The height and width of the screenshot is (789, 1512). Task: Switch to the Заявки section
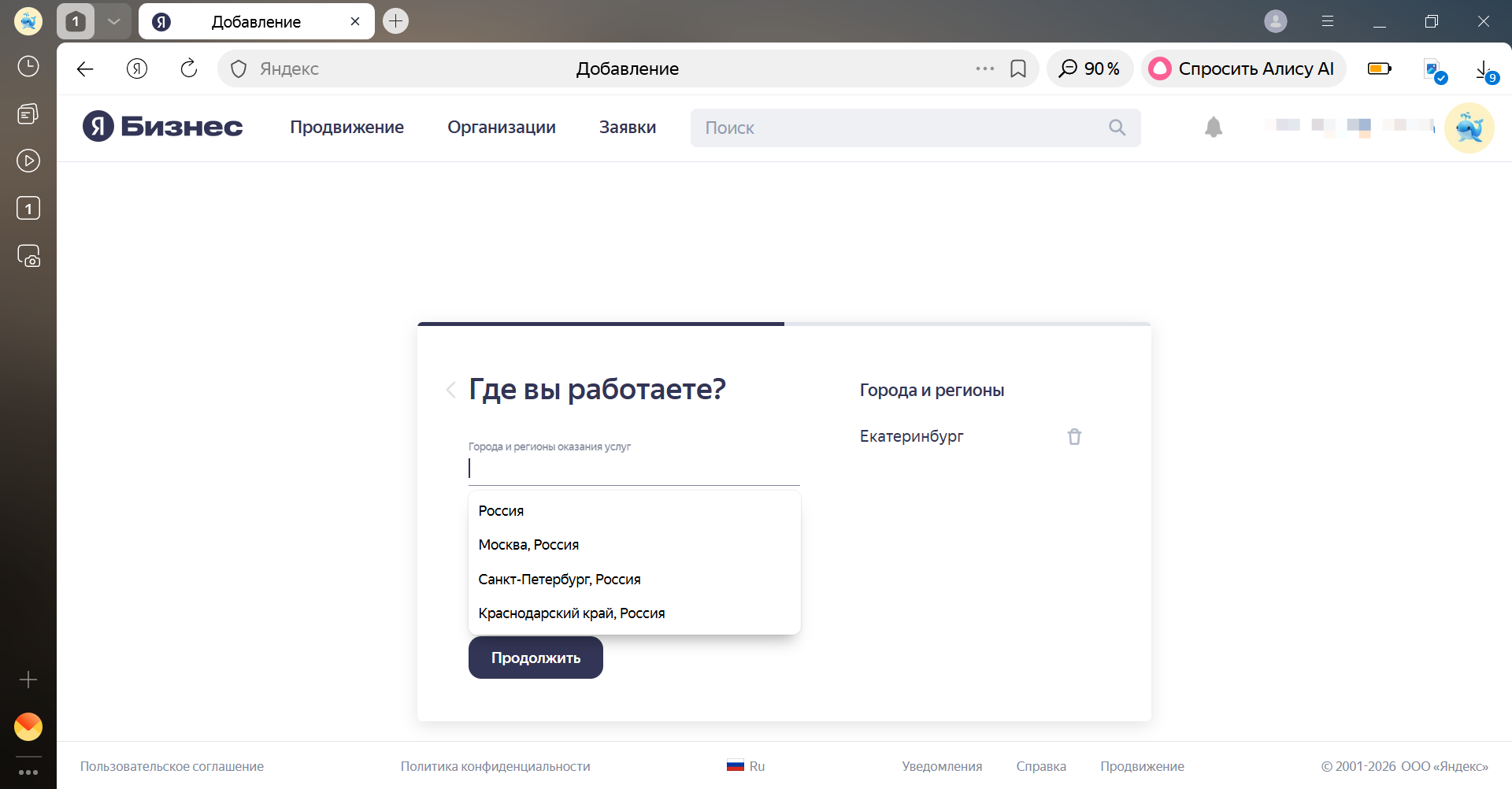coord(627,127)
